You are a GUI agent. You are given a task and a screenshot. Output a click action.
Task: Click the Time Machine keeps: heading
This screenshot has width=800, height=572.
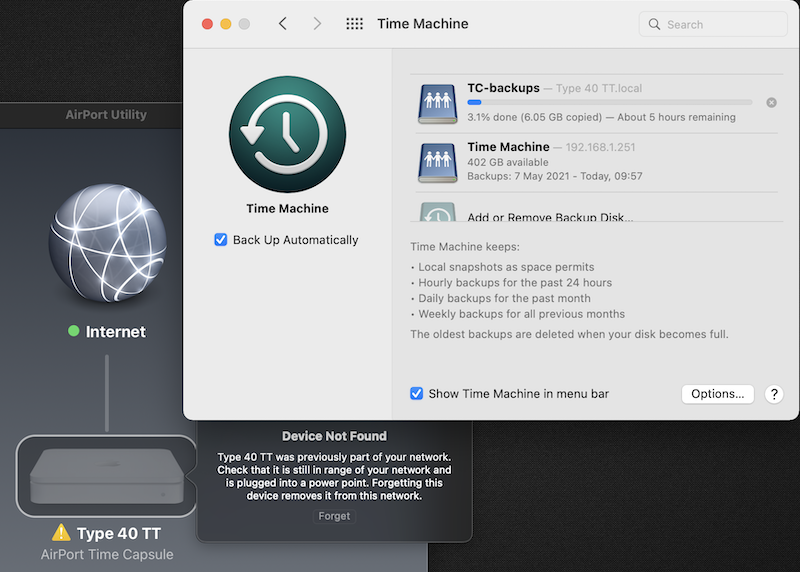point(465,247)
